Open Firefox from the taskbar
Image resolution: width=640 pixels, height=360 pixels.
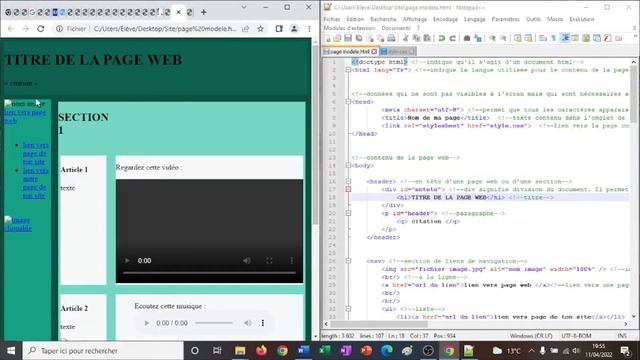coord(261,351)
